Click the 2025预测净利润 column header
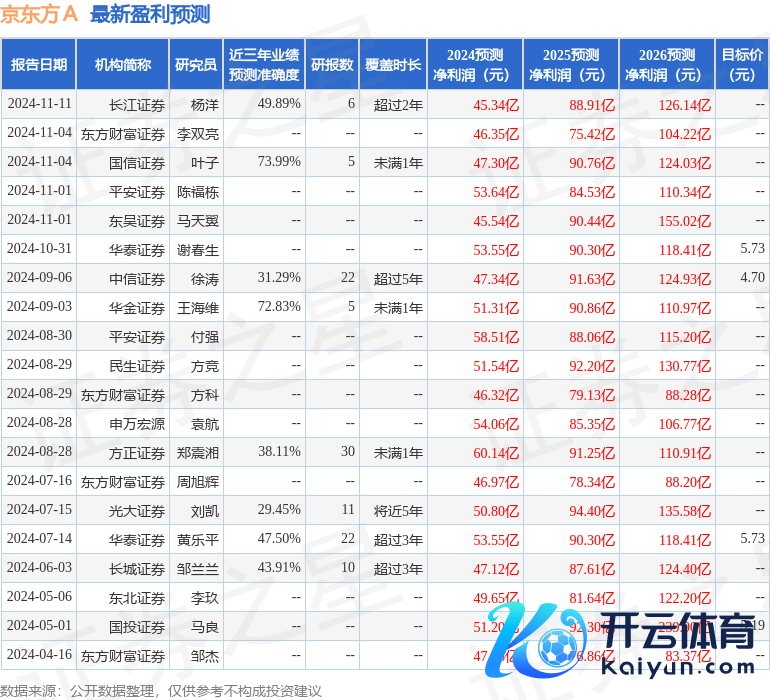The height and width of the screenshot is (700, 770). click(570, 65)
